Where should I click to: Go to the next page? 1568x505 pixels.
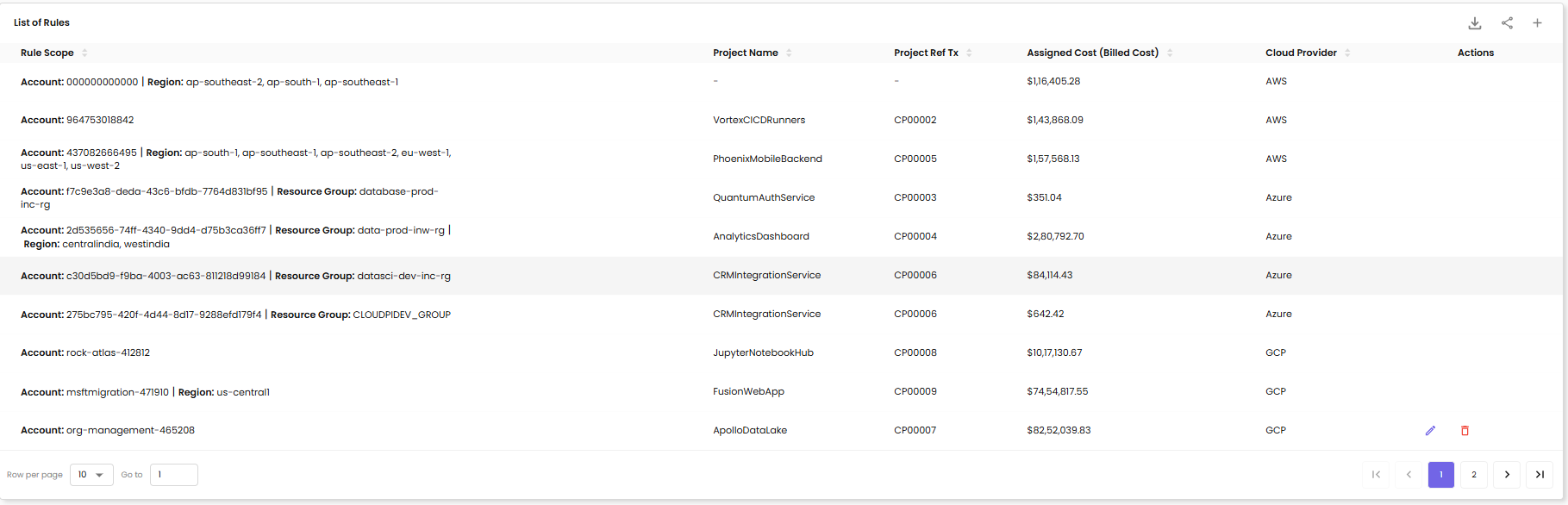[1507, 475]
